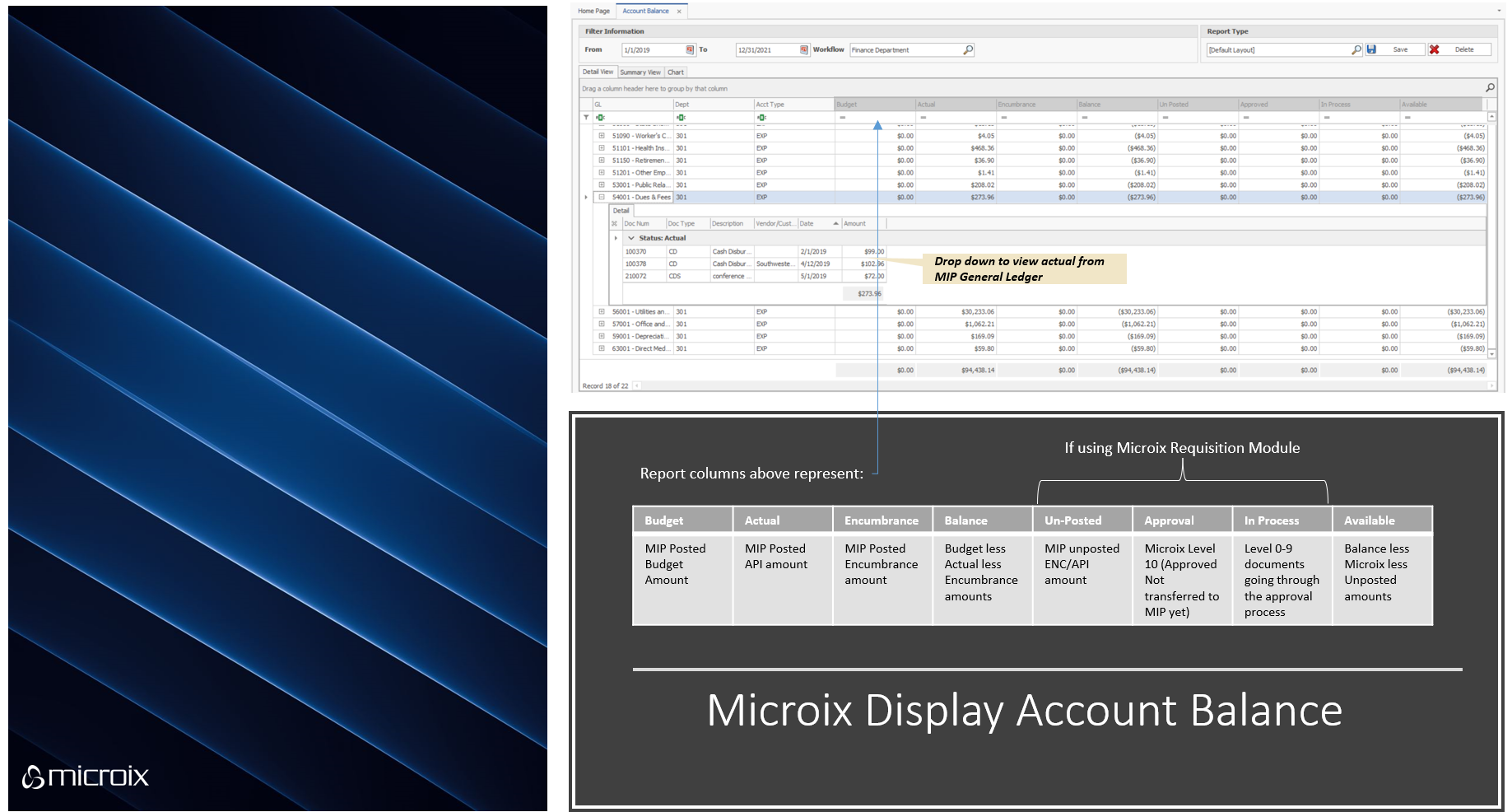Screen dimensions: 1512x812
Task: Delete the report layout
Action: coord(1457,50)
